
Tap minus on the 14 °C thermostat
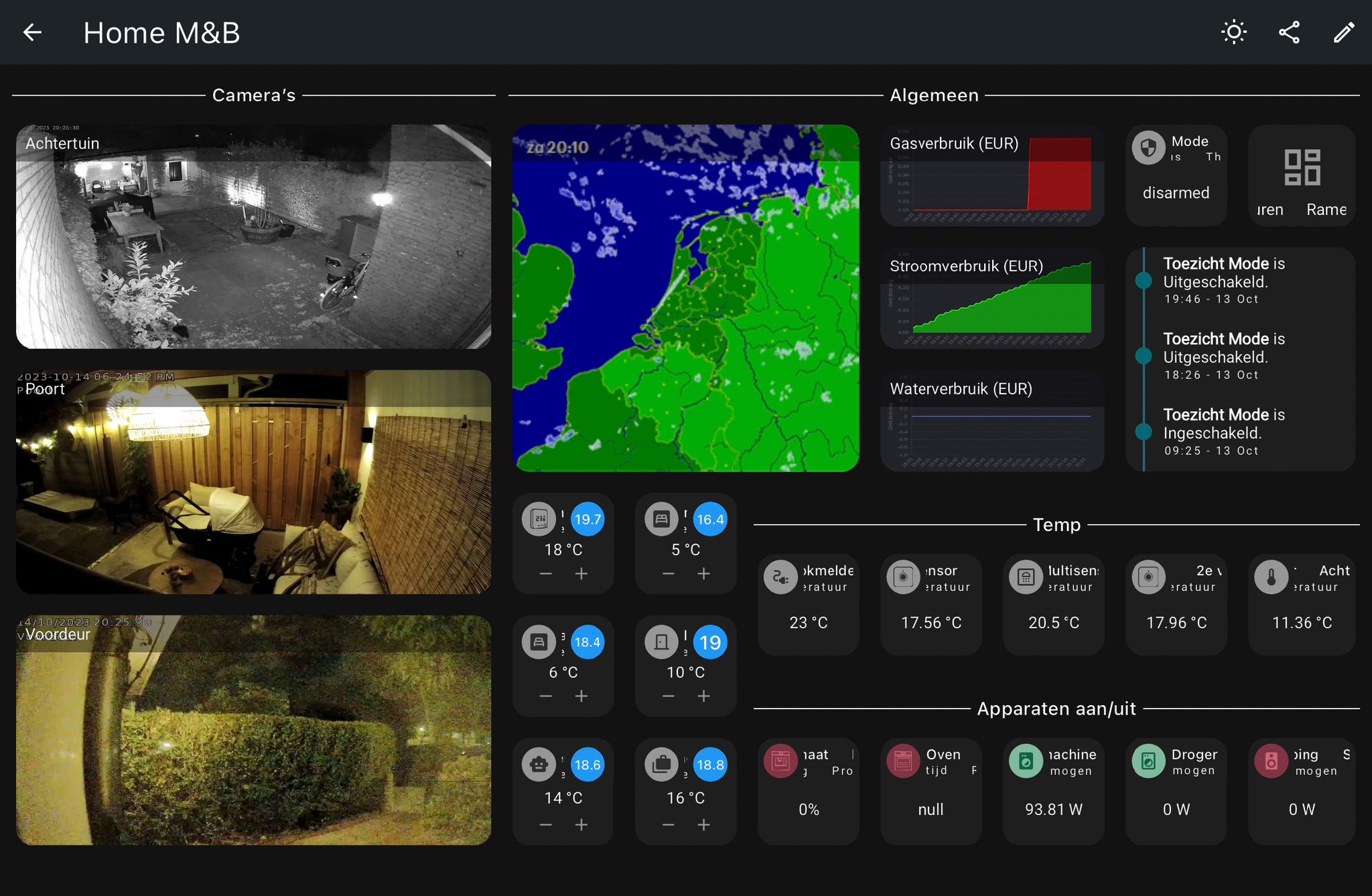(x=546, y=825)
